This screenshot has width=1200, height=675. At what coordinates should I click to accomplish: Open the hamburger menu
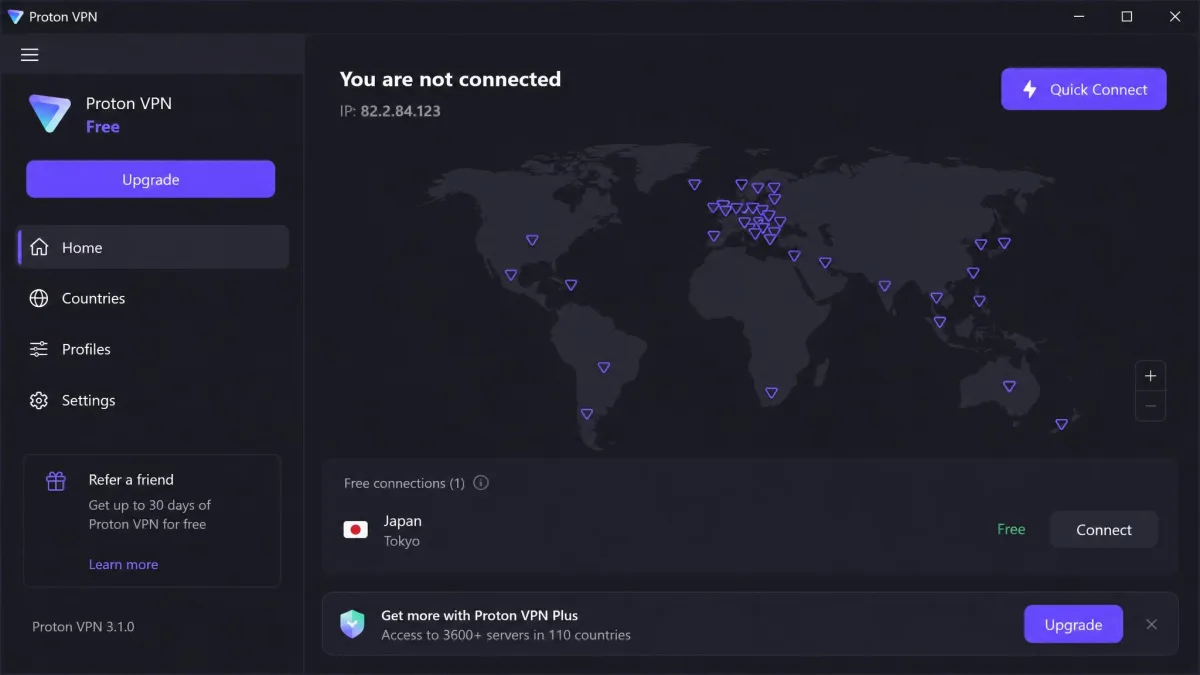click(x=30, y=55)
